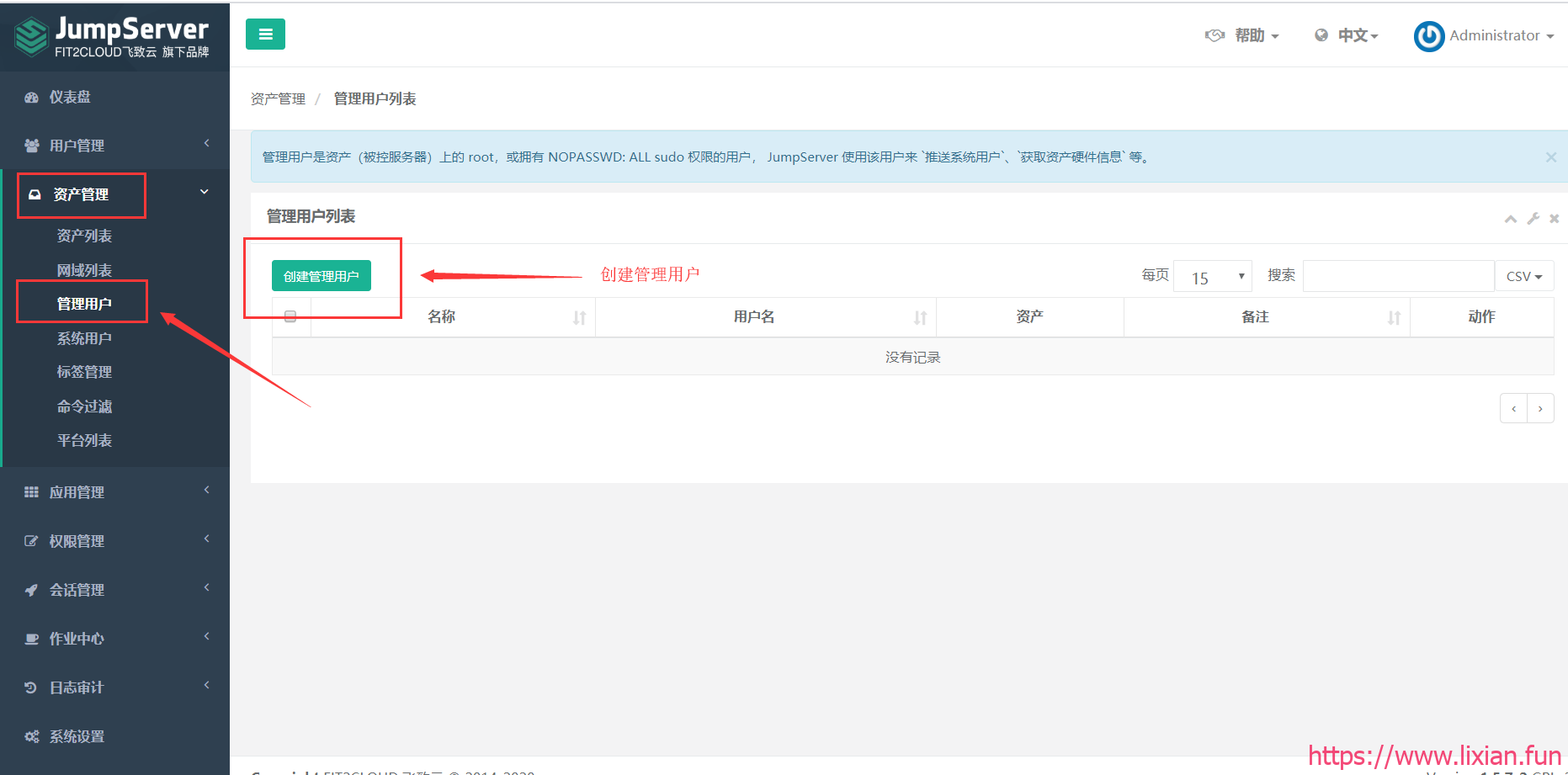This screenshot has height=775, width=1568.
Task: Click the 没有记录 empty table row
Action: (x=913, y=358)
